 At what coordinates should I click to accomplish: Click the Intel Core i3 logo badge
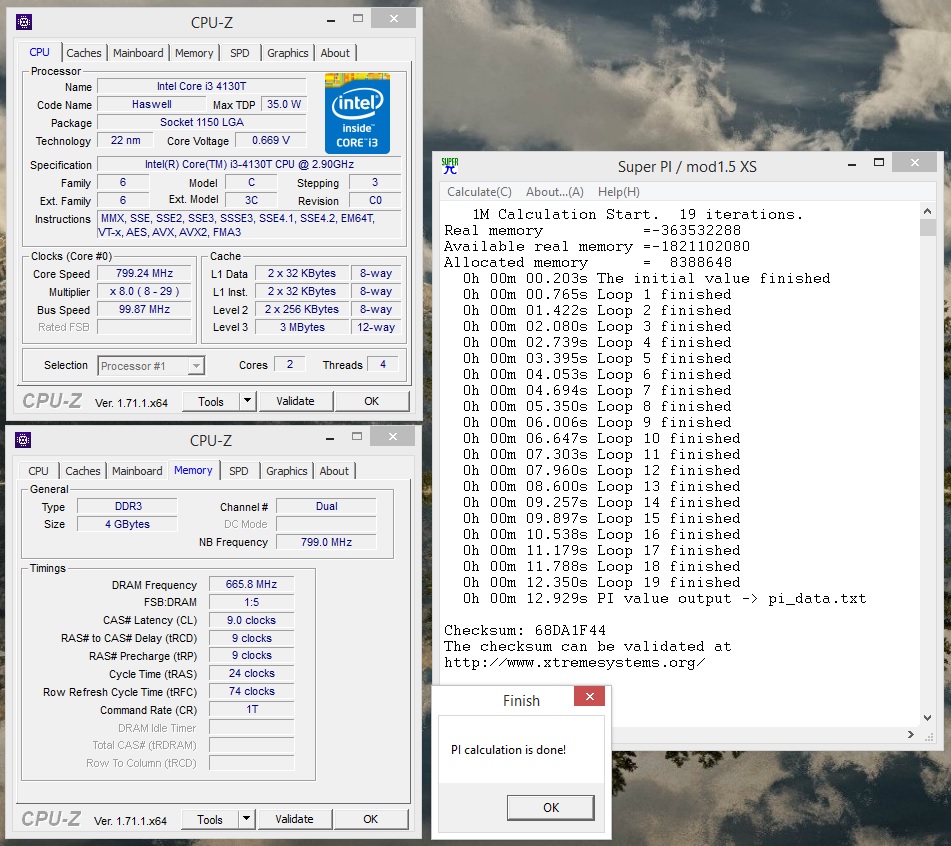[x=357, y=113]
